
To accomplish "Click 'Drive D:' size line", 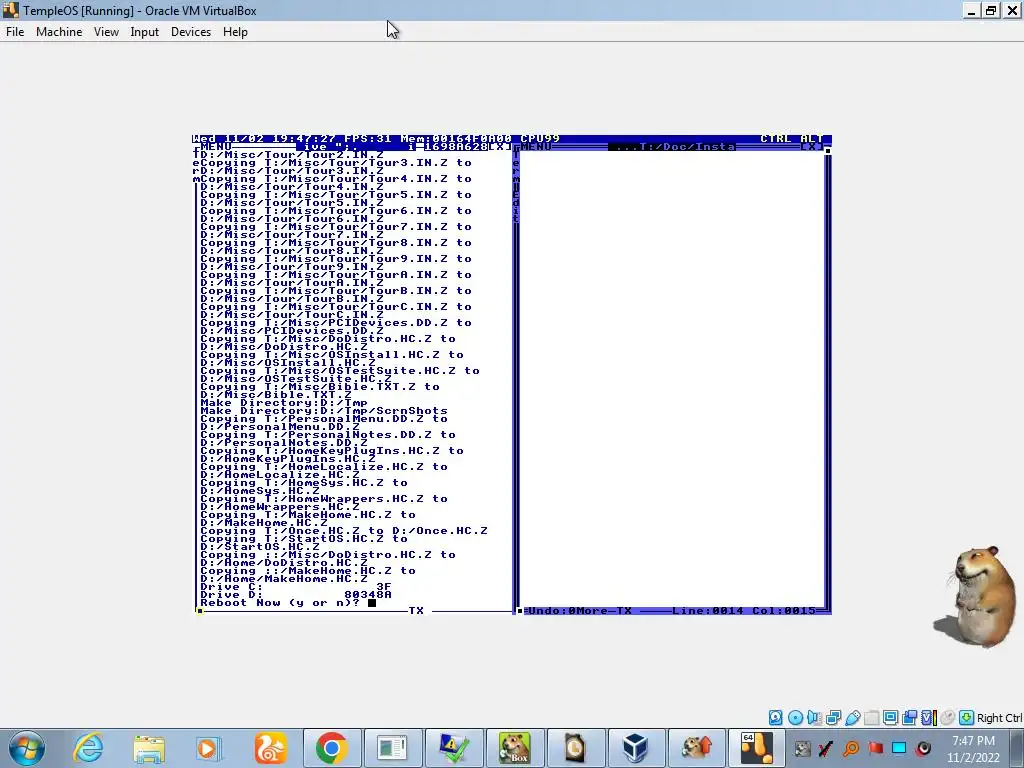I will click(x=296, y=595).
